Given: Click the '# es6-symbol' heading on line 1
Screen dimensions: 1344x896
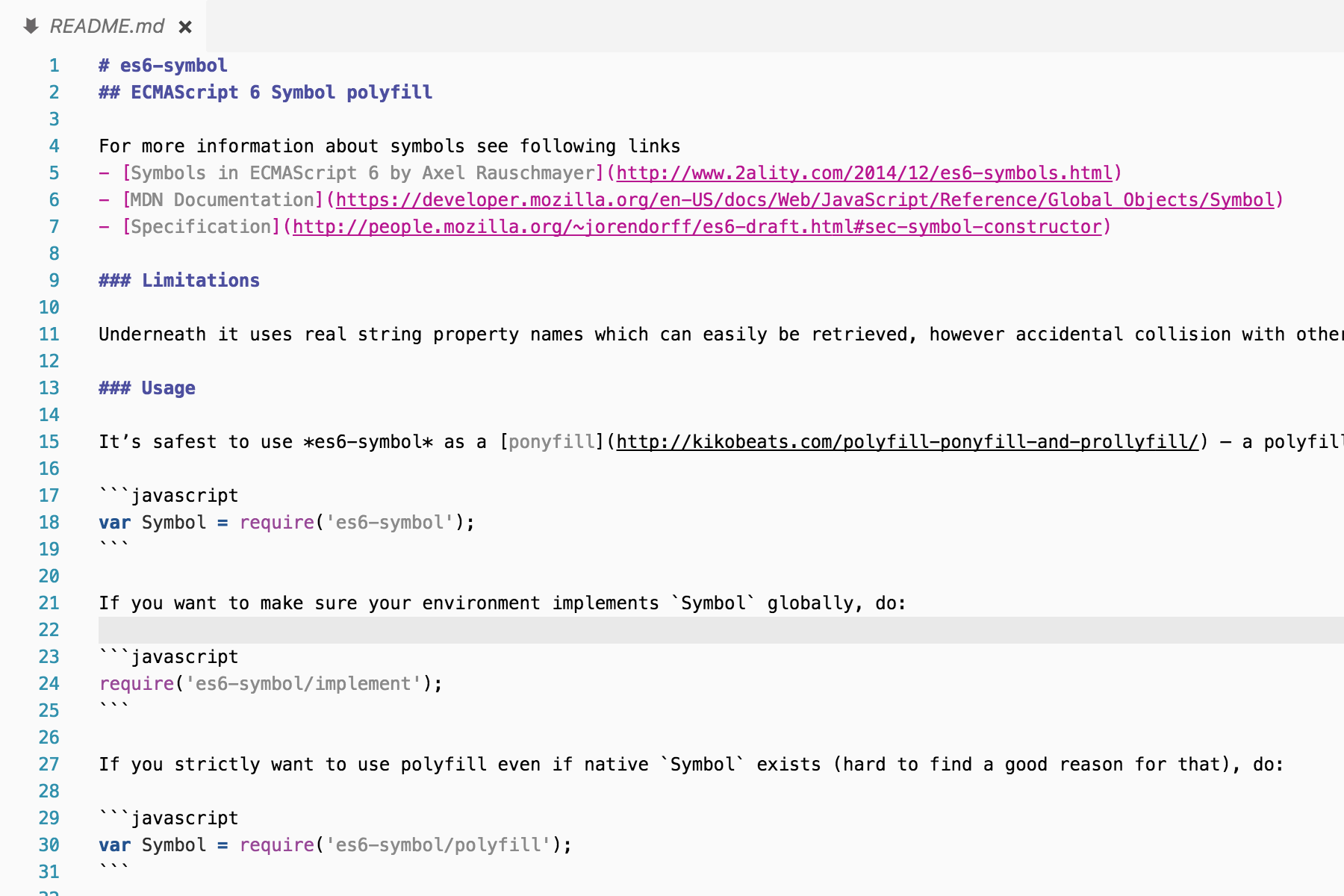Looking at the screenshot, I should click(163, 66).
